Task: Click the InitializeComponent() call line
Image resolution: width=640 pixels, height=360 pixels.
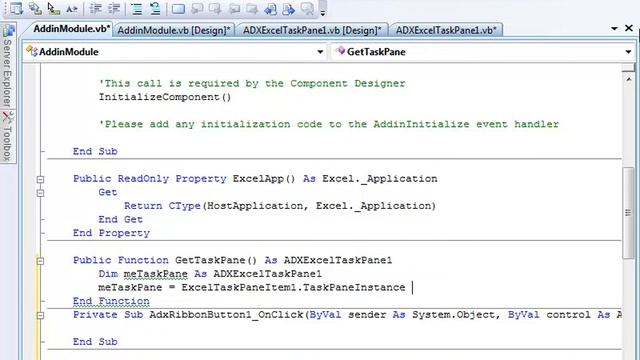Action: (x=165, y=97)
